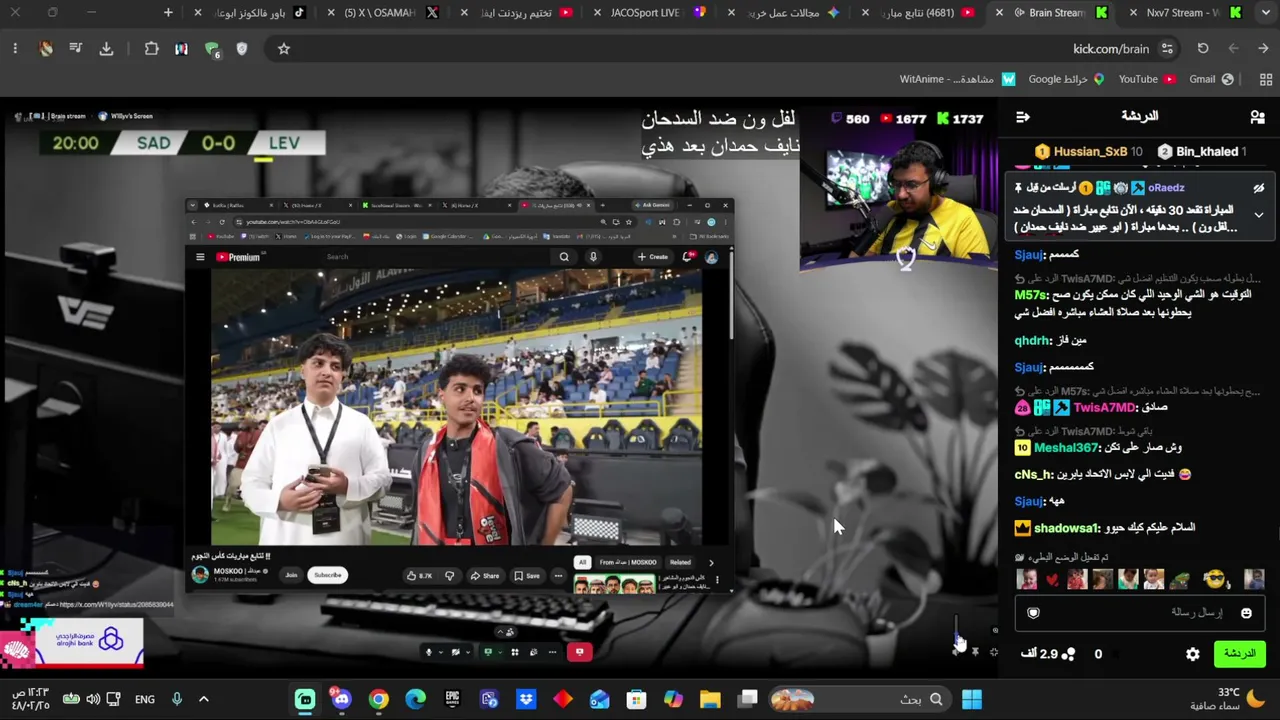This screenshot has height=720, width=1280.
Task: Click username M57s in chat
Action: pyautogui.click(x=1030, y=295)
